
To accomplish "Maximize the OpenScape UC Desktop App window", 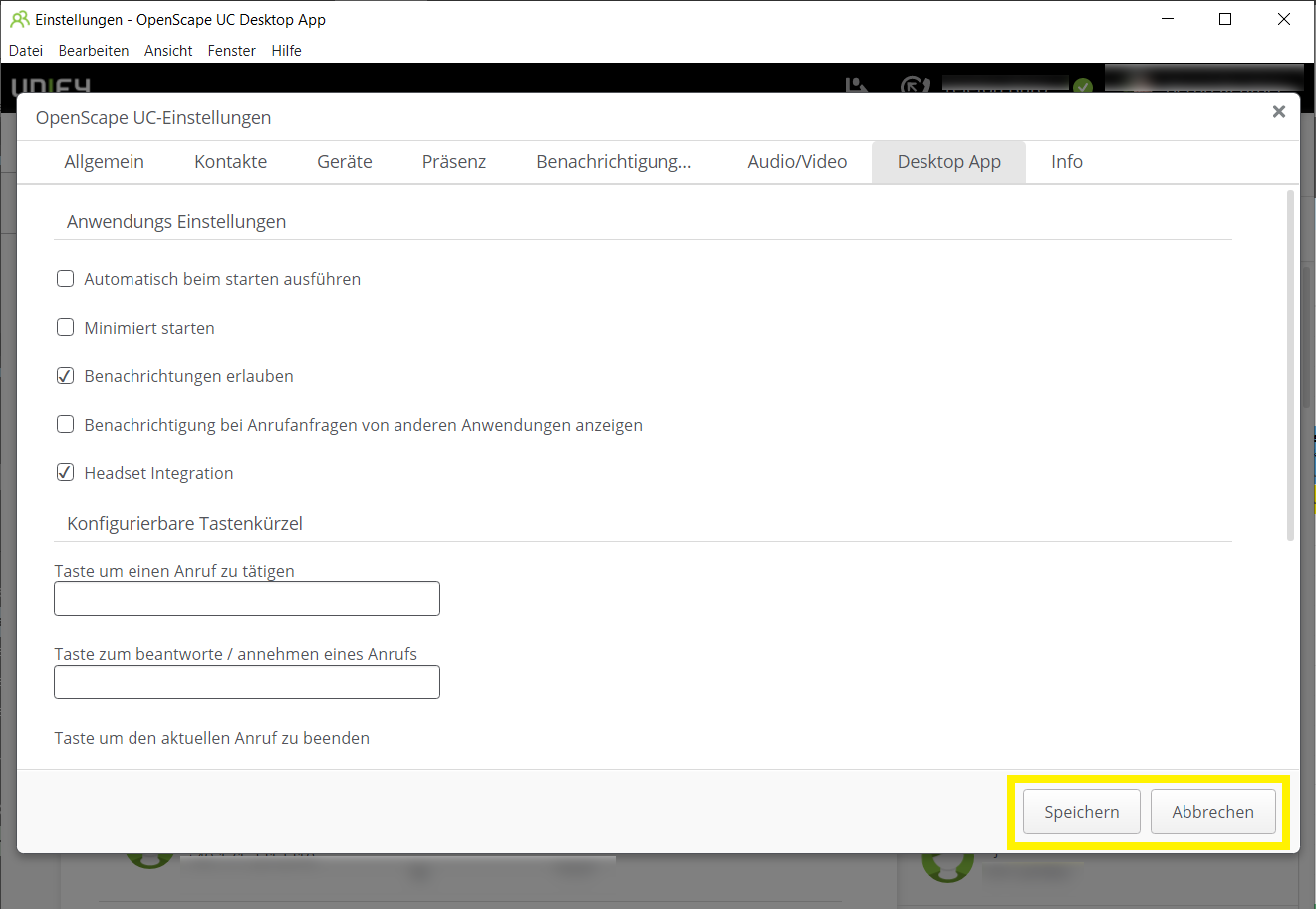I will coord(1225,19).
